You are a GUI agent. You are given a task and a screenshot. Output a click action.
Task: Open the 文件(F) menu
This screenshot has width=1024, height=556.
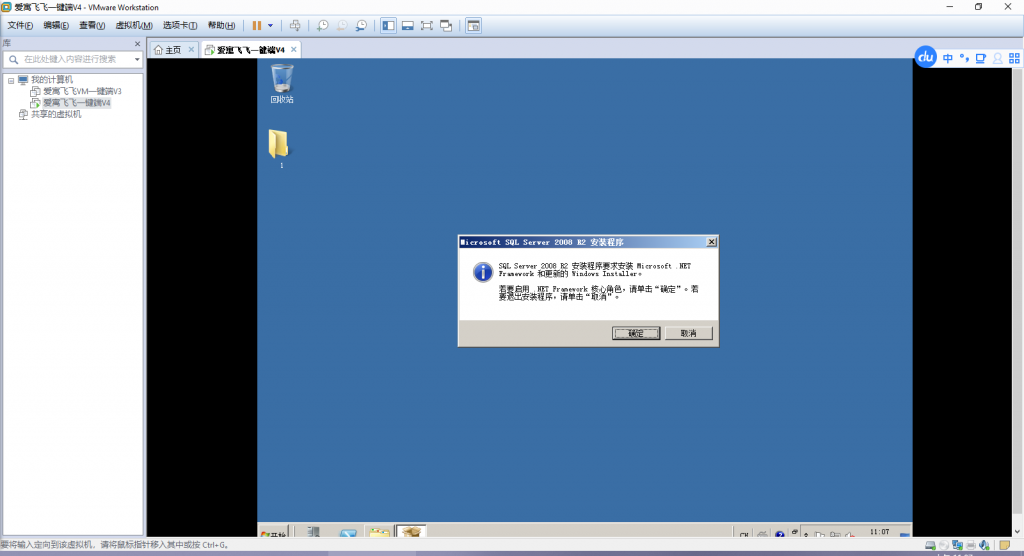(20, 25)
